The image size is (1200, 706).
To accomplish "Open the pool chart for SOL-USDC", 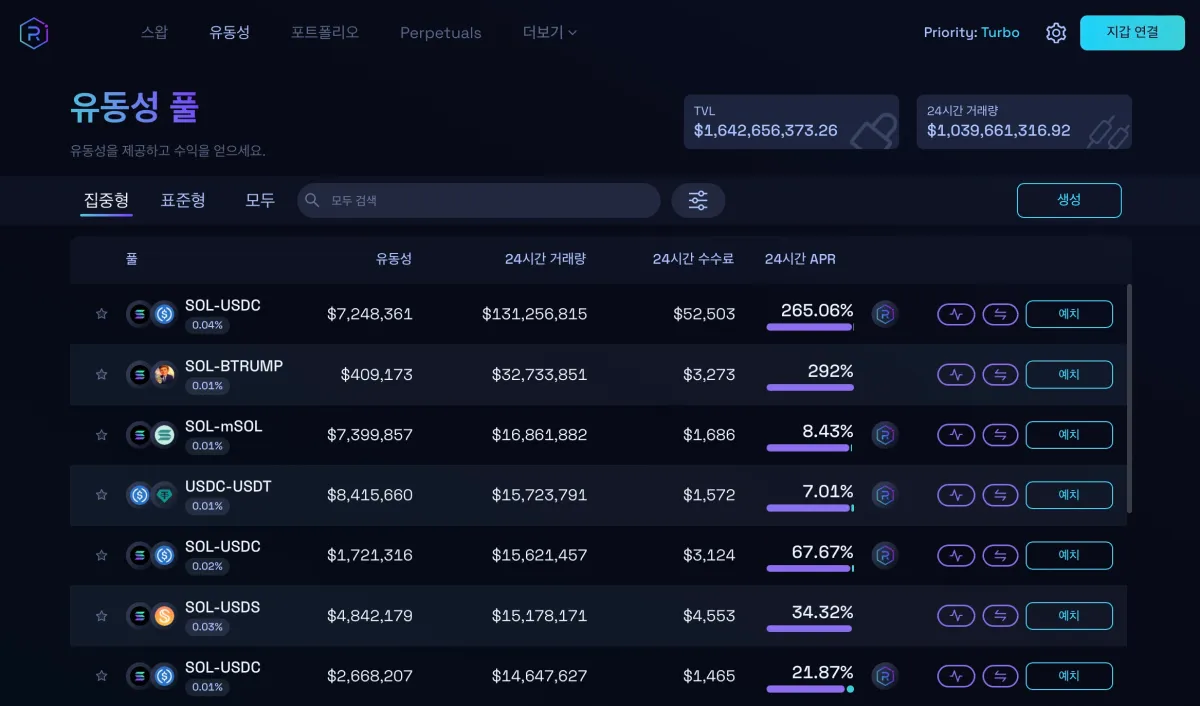I will tap(955, 314).
